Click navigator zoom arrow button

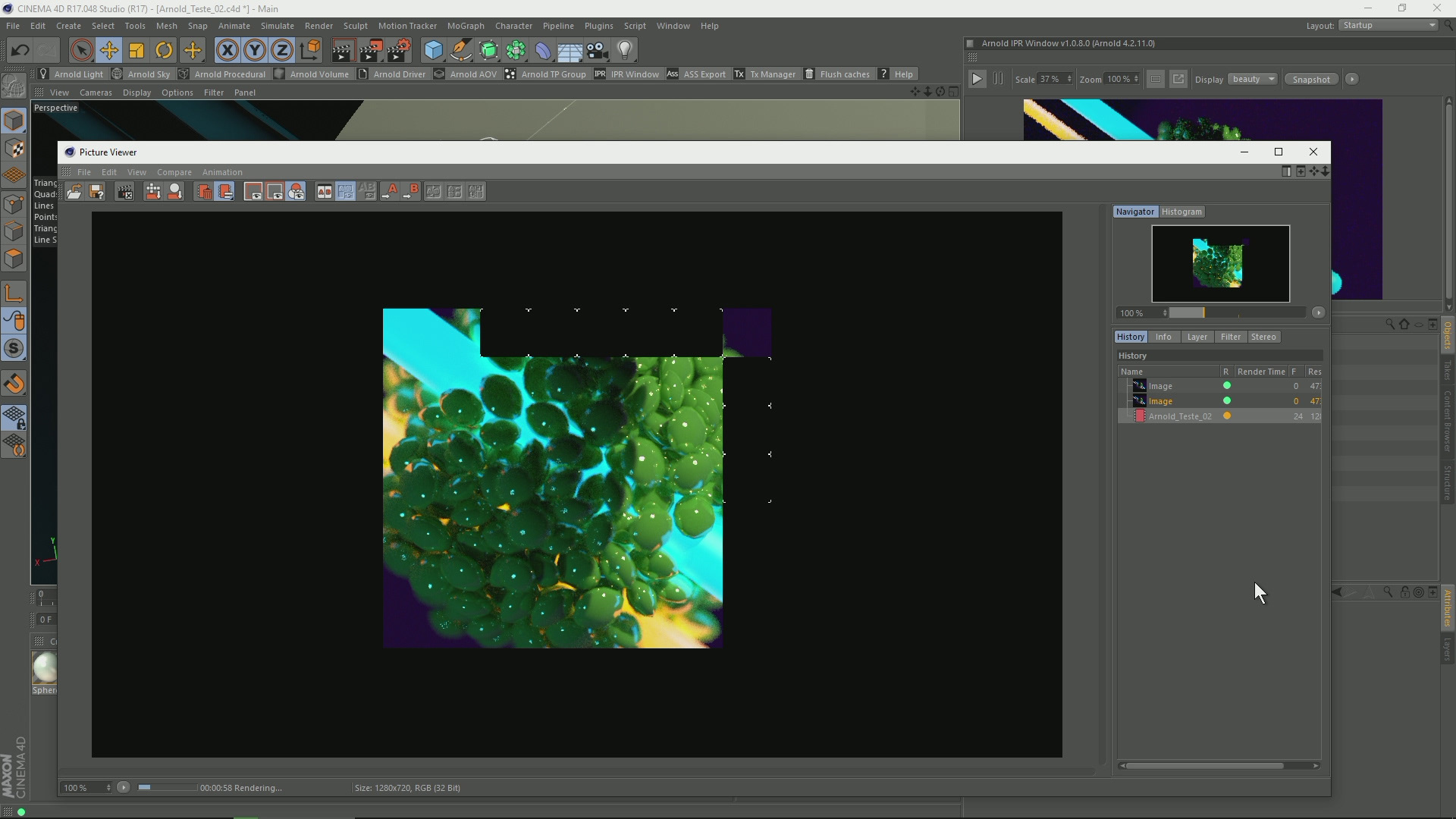1318,312
